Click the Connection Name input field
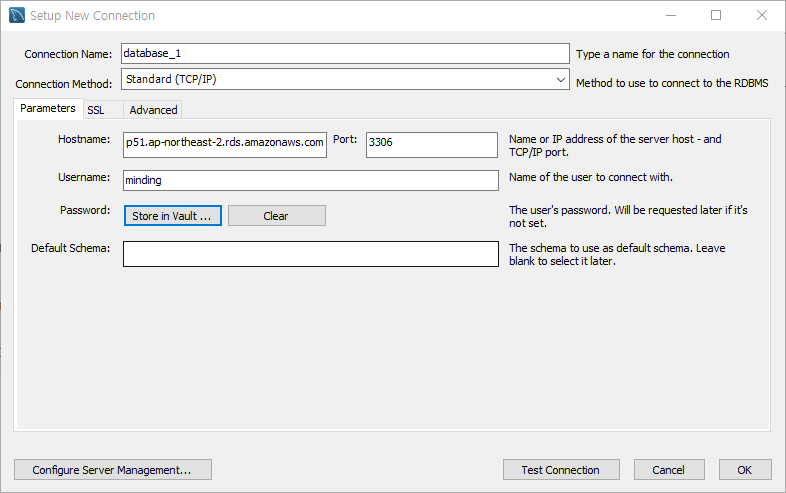The width and height of the screenshot is (786, 493). tap(345, 53)
